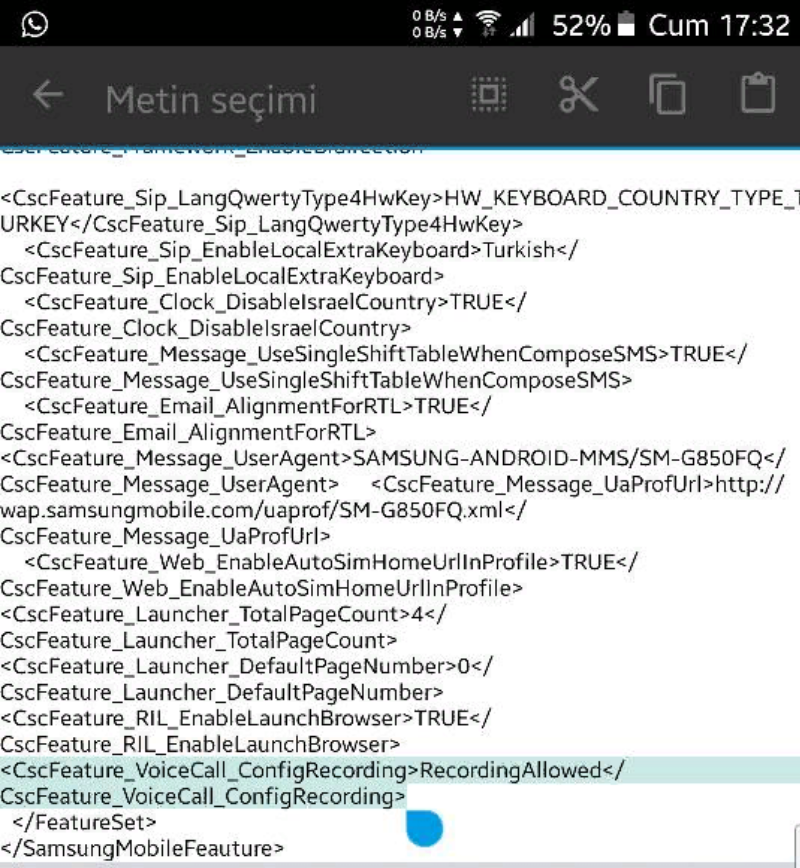Tap the closing CscFeature_Message_UaProfUrl line
The height and width of the screenshot is (868, 800).
pyautogui.click(x=165, y=536)
